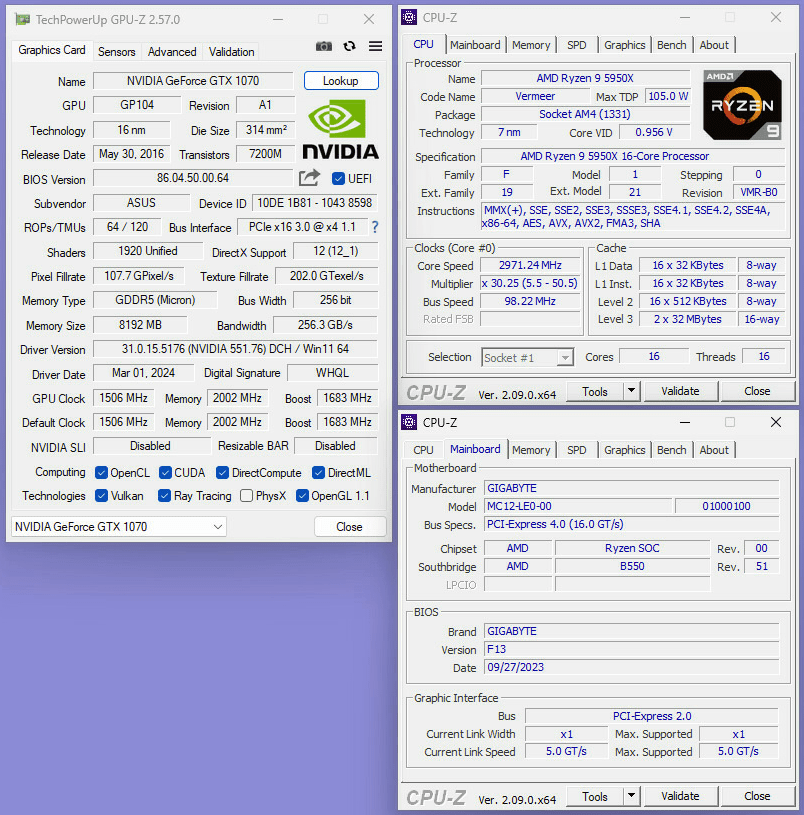Open Bench tab in lower CPU-Z window
Screen dimensions: 804x815
(x=671, y=450)
